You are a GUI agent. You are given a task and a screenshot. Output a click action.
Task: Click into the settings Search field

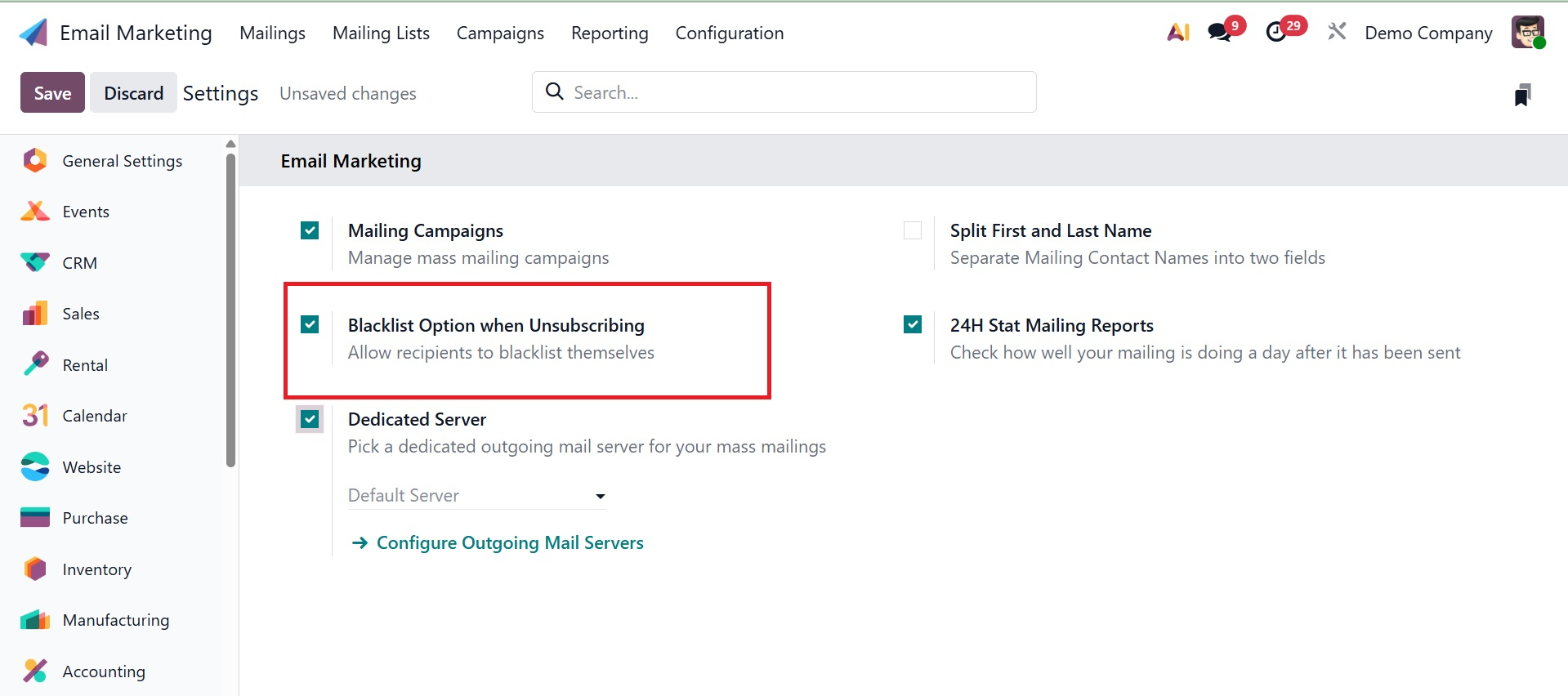(784, 92)
